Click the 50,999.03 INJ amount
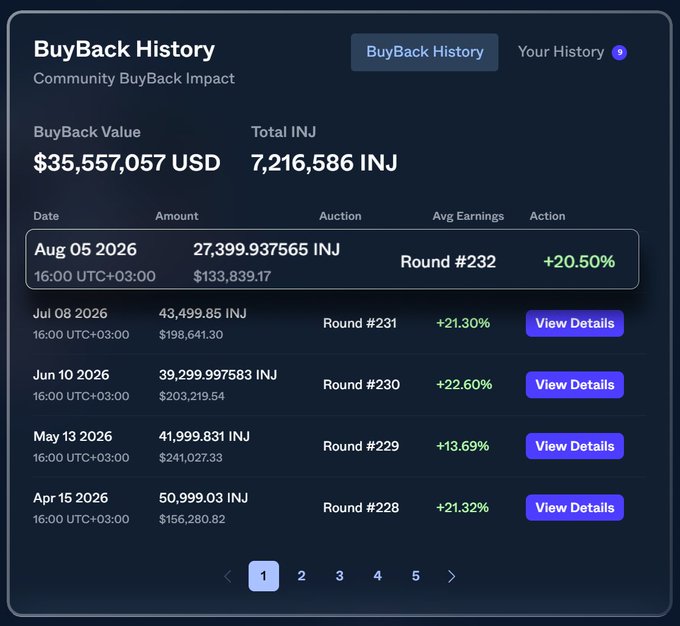 coord(203,498)
